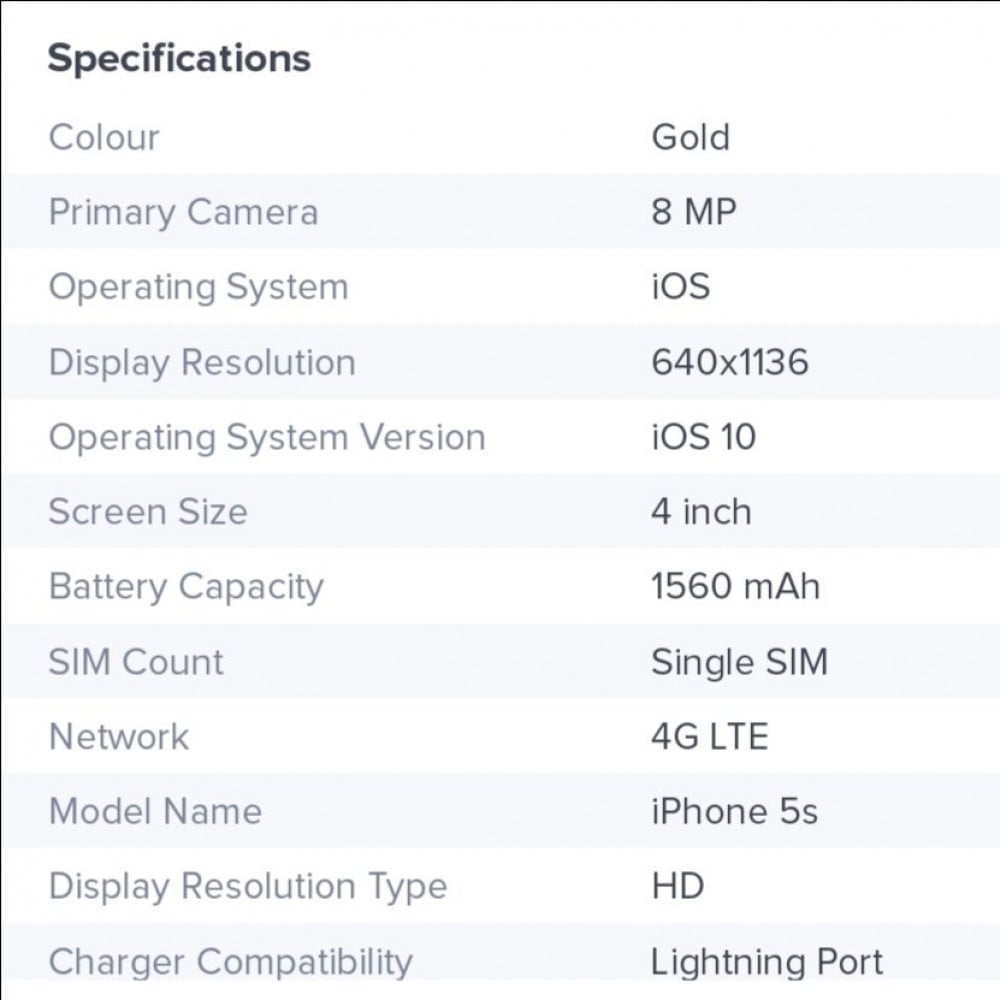The width and height of the screenshot is (1000, 1000).
Task: Tap the Colour label
Action: click(104, 137)
